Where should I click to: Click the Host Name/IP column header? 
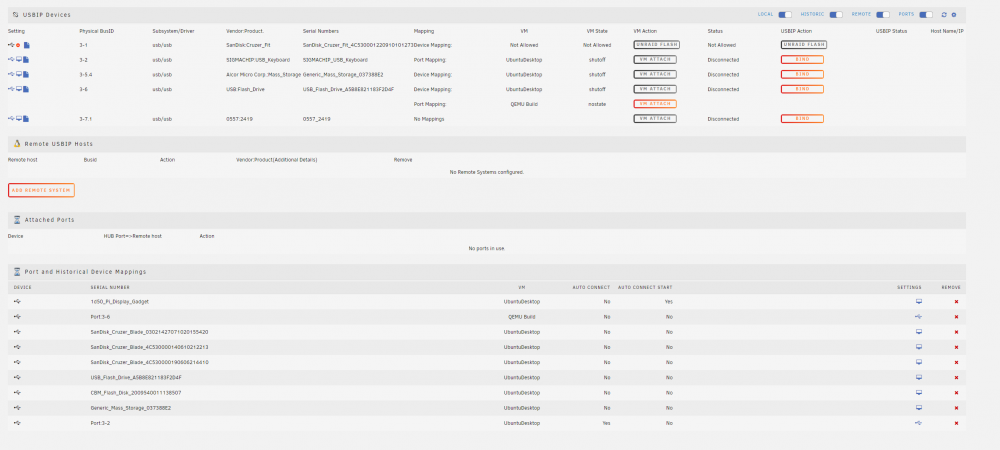pyautogui.click(x=947, y=31)
